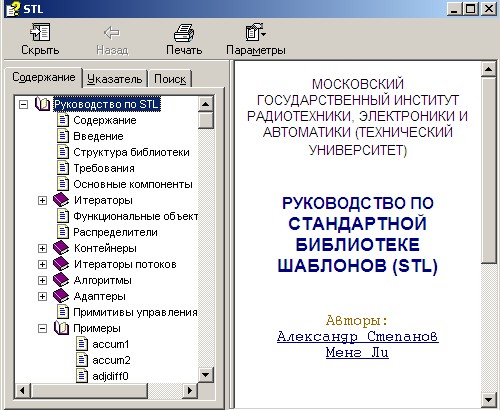The height and width of the screenshot is (410, 500).
Task: Open the Александр Степанов author link
Action: coord(357,336)
